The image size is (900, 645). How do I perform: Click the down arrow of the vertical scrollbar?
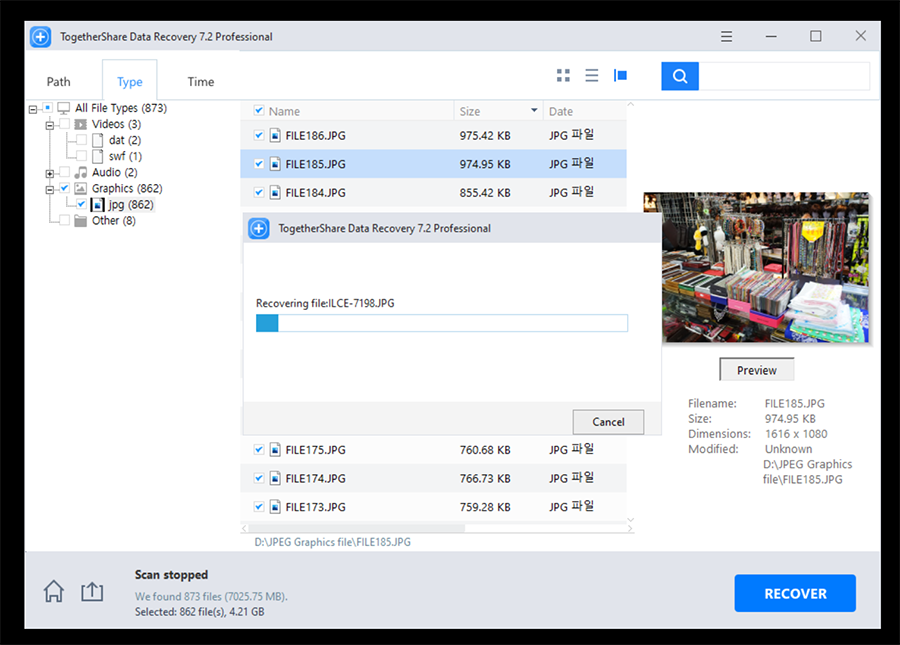(630, 519)
